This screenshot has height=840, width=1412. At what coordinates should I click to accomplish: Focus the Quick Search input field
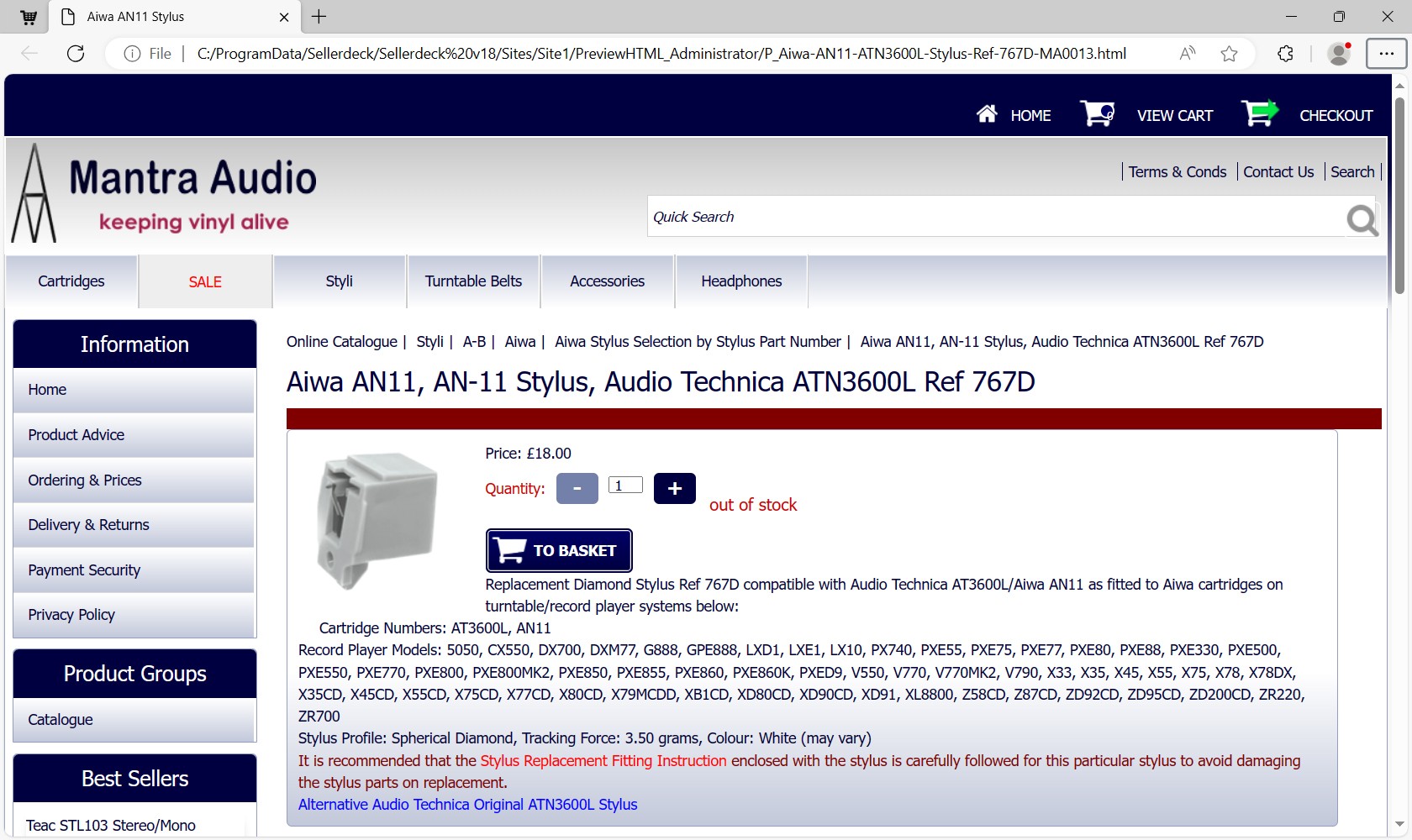[992, 217]
